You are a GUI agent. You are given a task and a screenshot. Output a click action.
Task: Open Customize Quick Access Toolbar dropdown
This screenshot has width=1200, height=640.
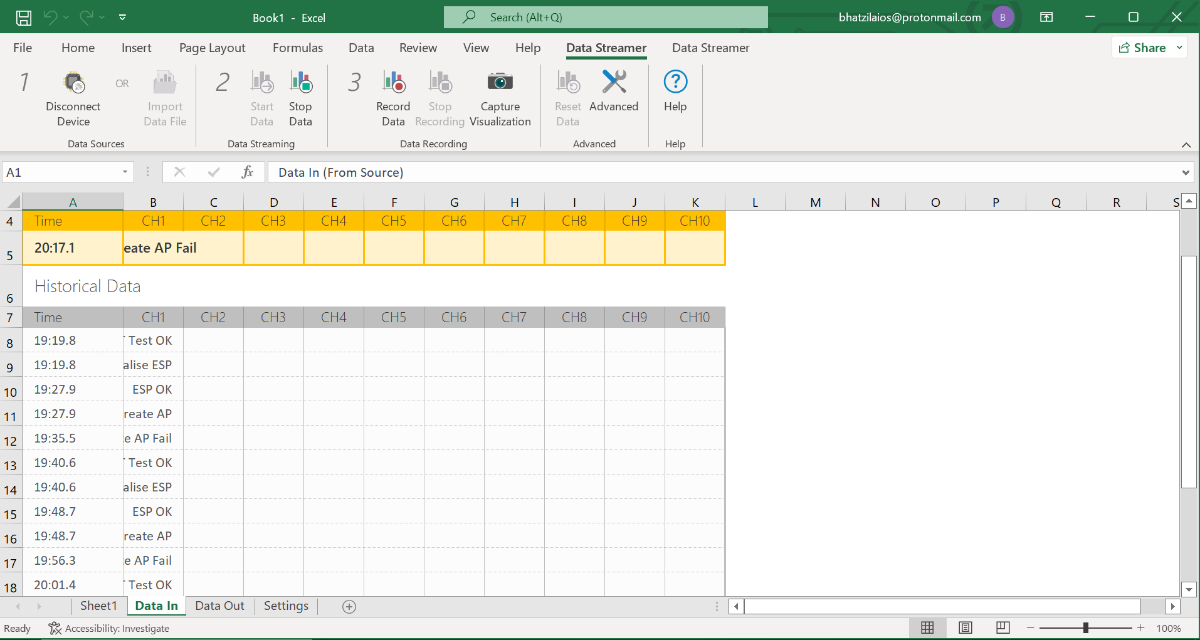122,17
